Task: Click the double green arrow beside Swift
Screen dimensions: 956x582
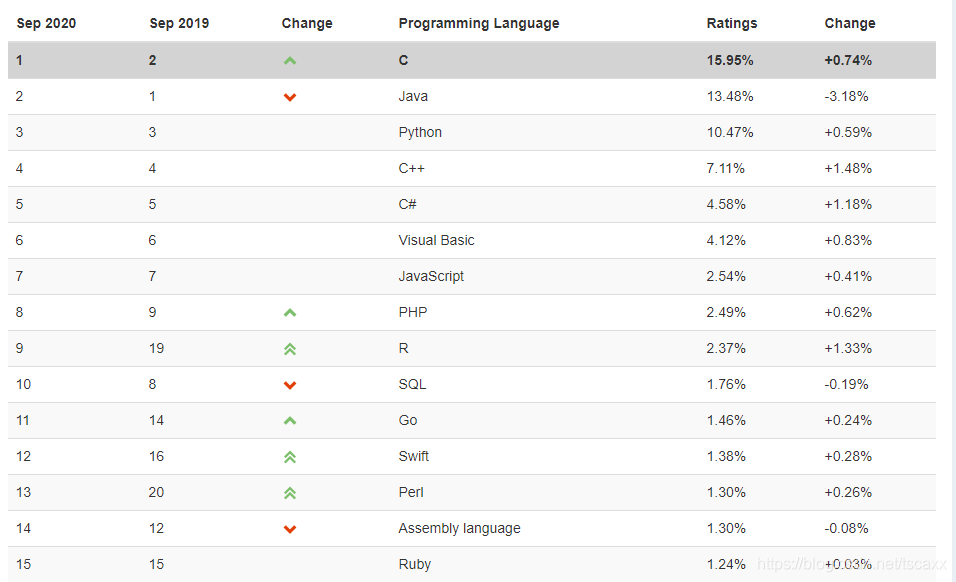Action: coord(290,457)
